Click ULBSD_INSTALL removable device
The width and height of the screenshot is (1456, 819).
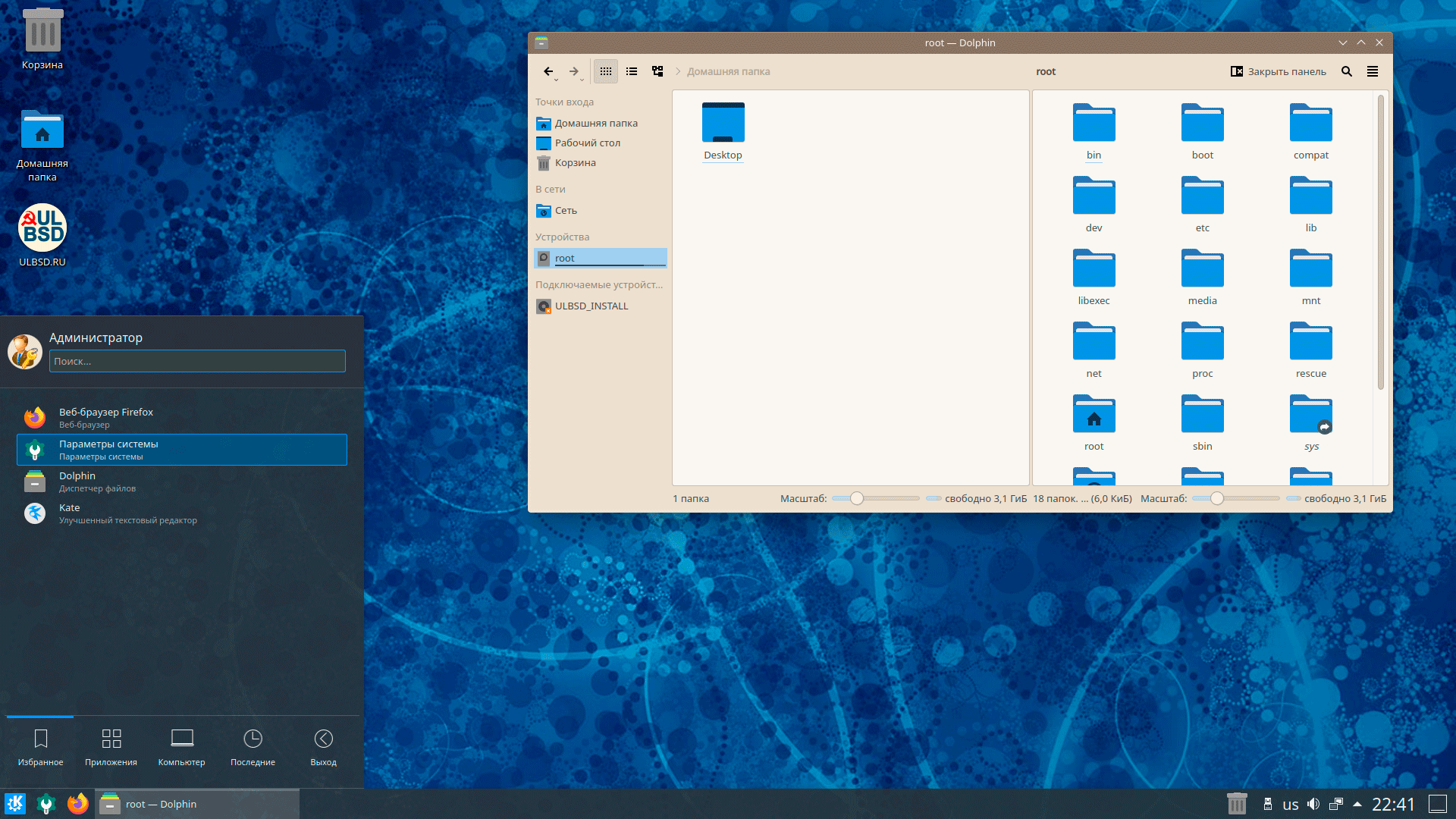pos(591,306)
